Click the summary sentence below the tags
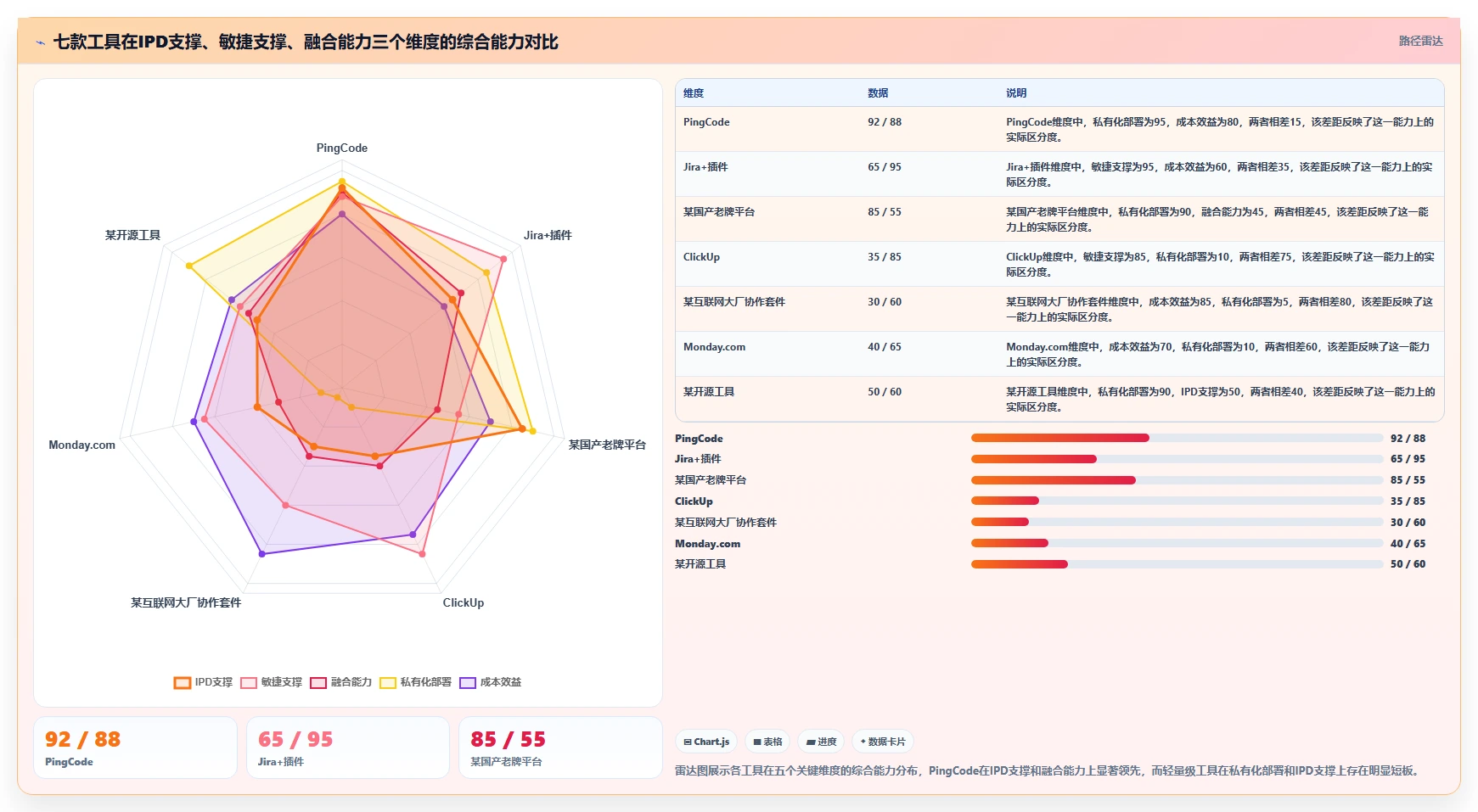Viewport: 1478px width, 812px height. (x=1048, y=770)
